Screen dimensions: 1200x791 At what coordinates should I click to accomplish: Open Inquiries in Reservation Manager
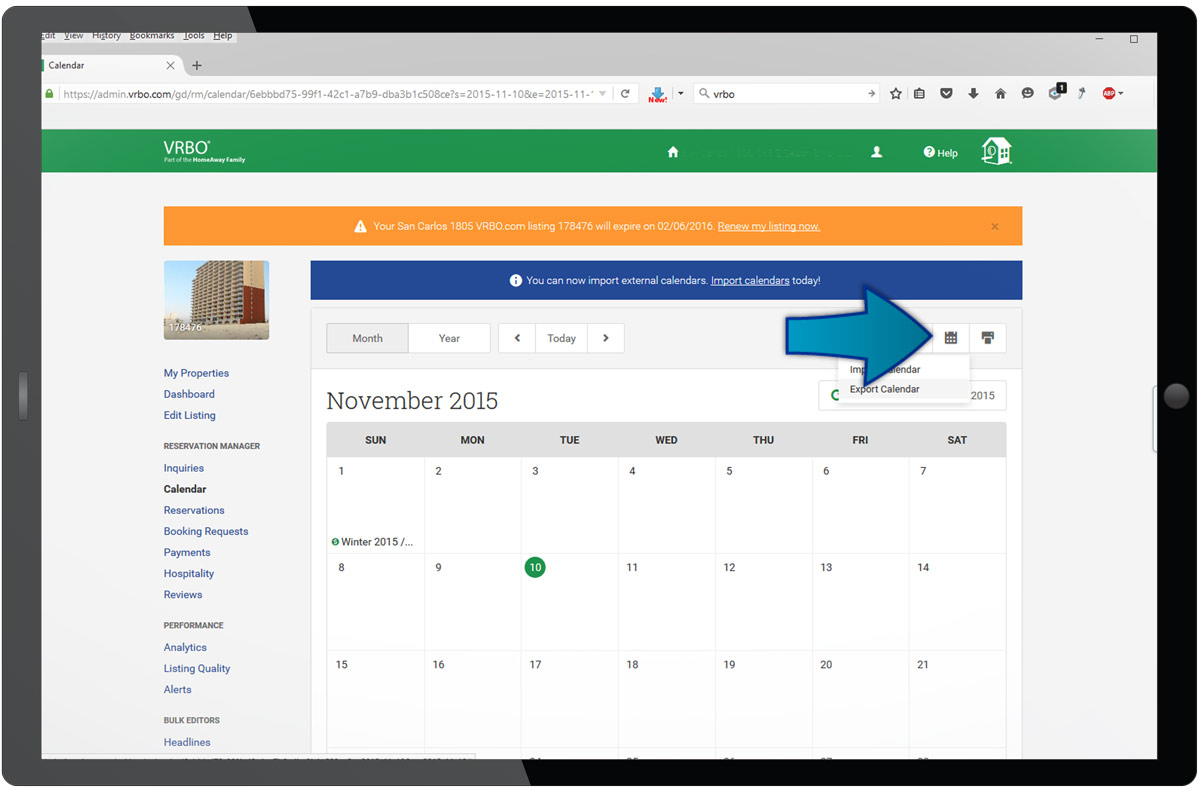pyautogui.click(x=184, y=468)
